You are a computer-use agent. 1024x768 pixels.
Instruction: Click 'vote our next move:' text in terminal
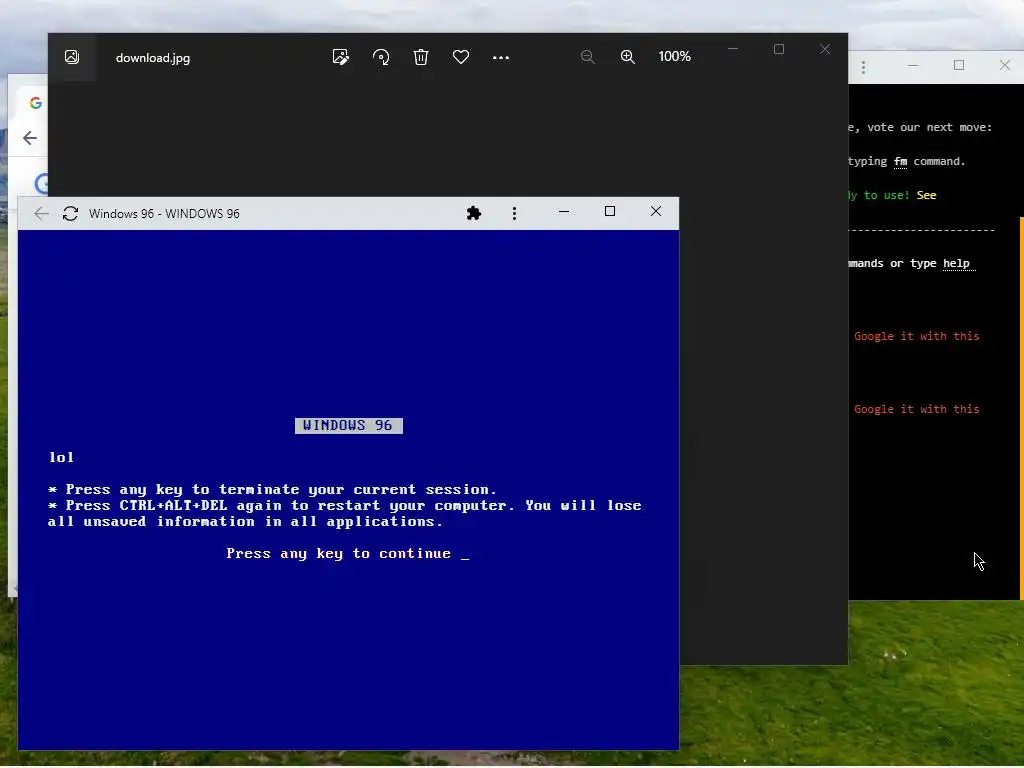pyautogui.click(x=929, y=127)
